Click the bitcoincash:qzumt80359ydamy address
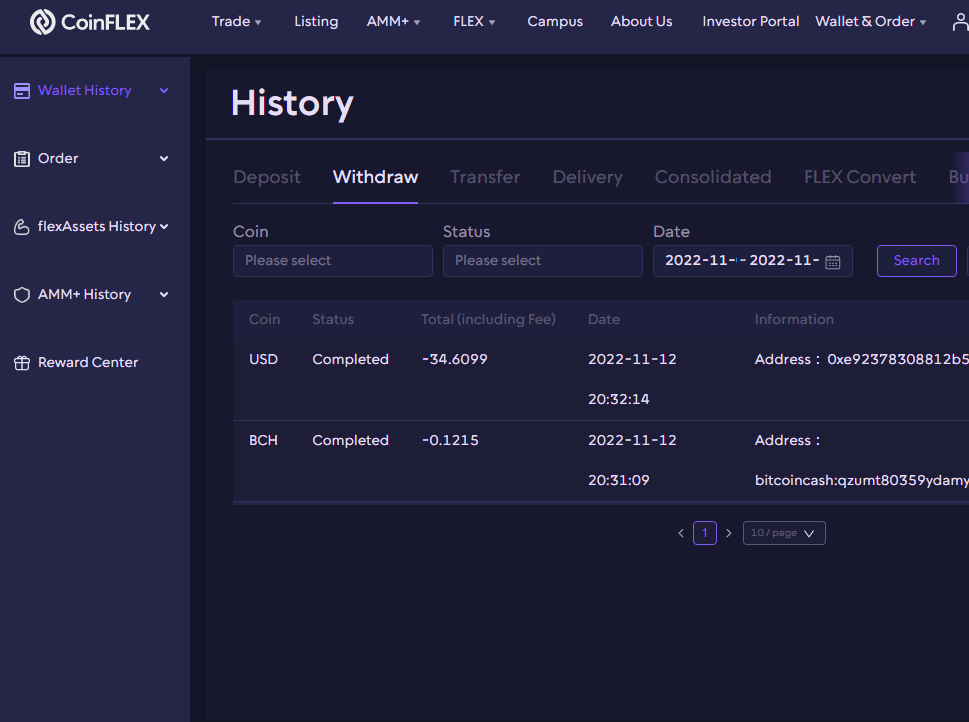The width and height of the screenshot is (969, 722). [861, 480]
